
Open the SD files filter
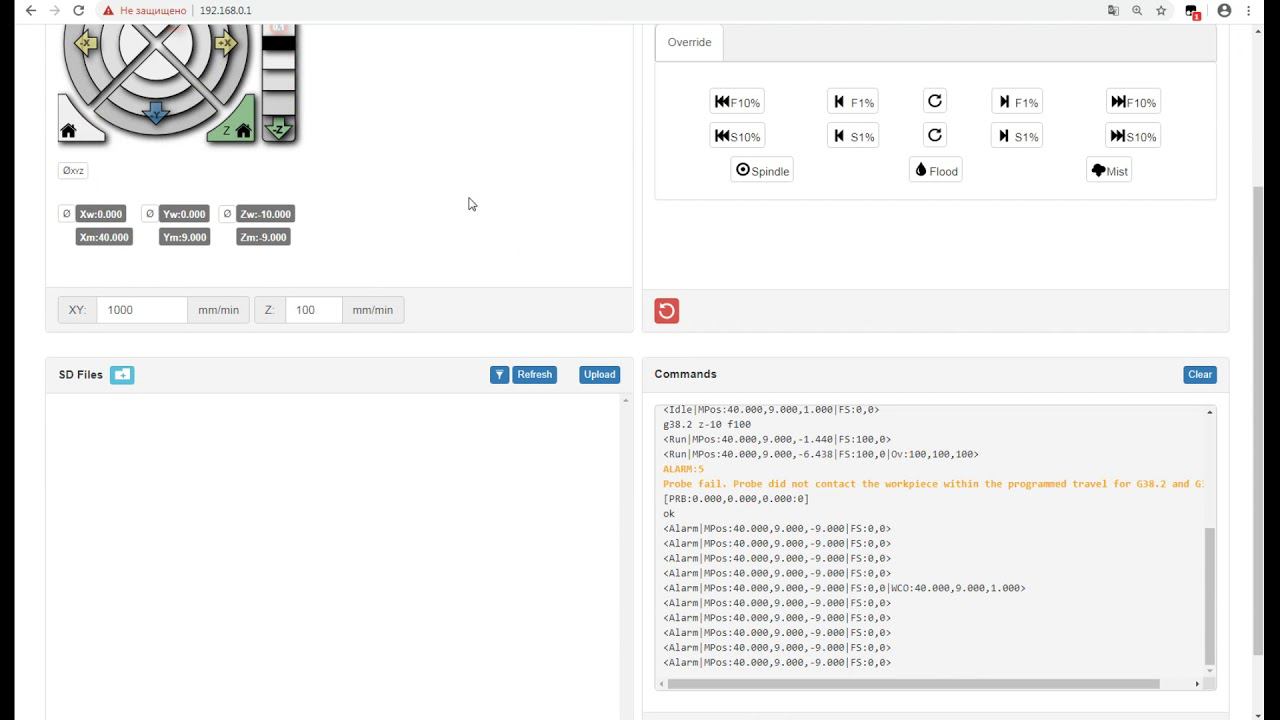click(x=499, y=375)
